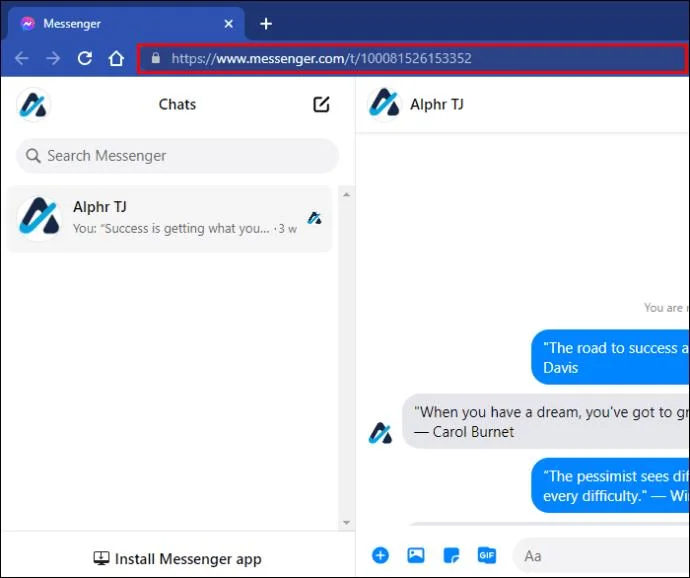The height and width of the screenshot is (578, 690).
Task: Close the Messenger tab
Action: pyautogui.click(x=228, y=24)
